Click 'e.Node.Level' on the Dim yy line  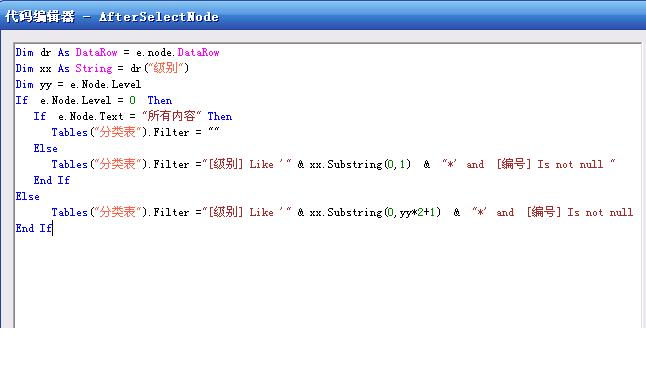tap(105, 84)
